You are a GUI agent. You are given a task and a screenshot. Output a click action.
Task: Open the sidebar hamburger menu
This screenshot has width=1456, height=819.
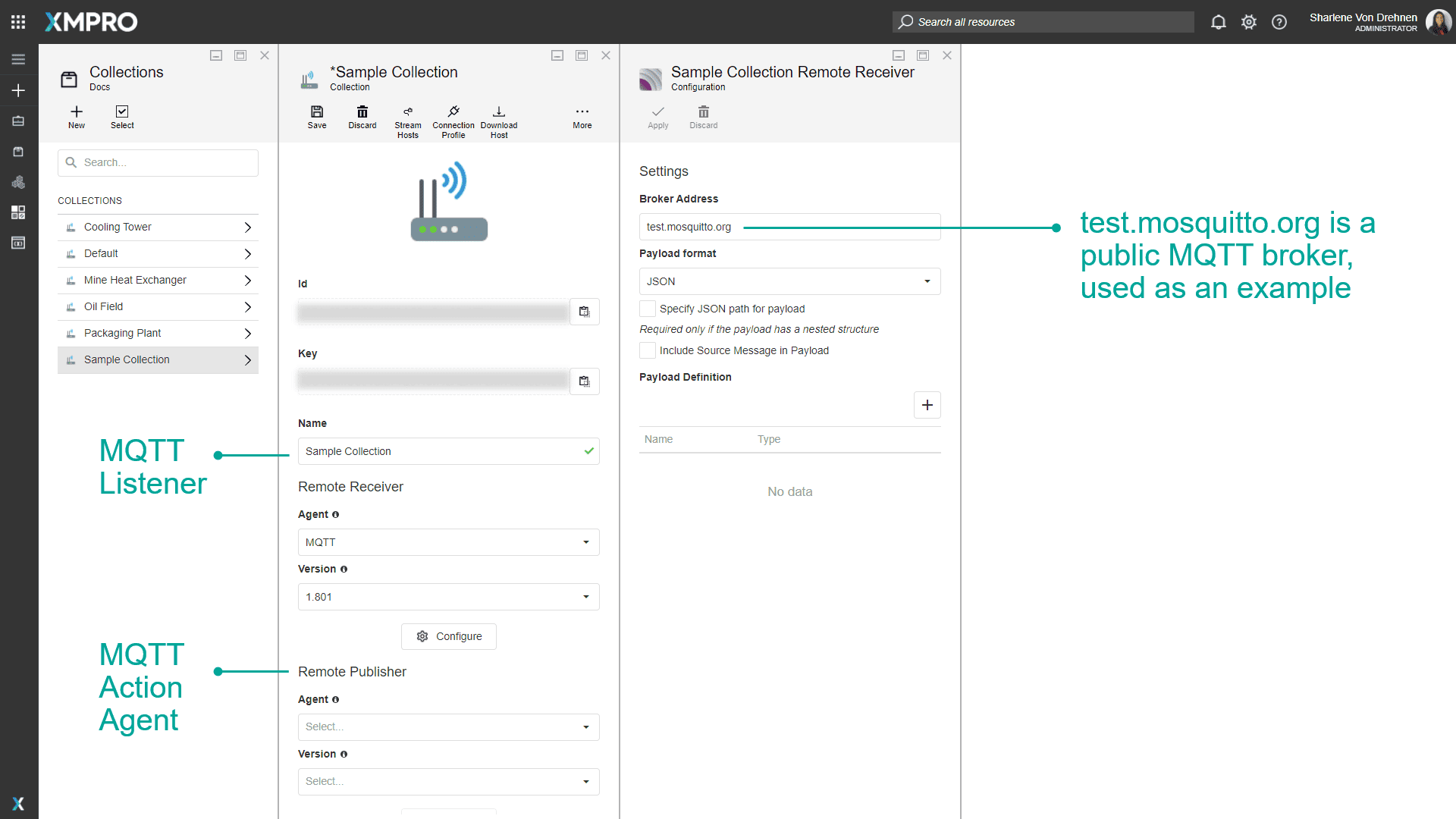pyautogui.click(x=18, y=59)
